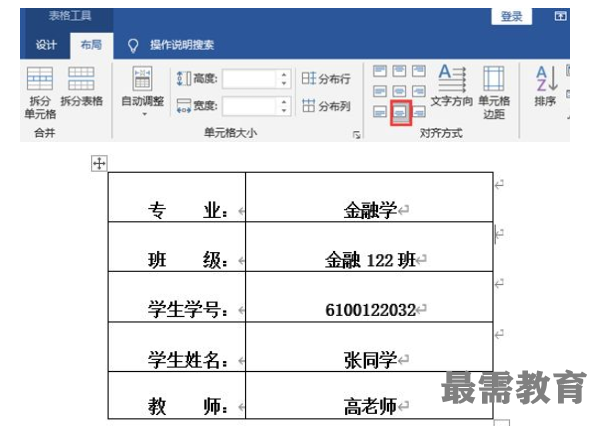Switch to the Design (设计) tab

point(46,45)
